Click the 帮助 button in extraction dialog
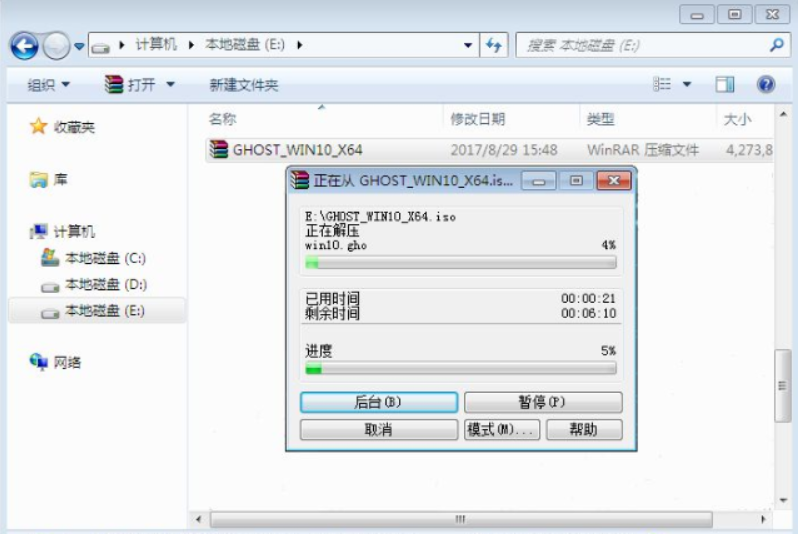 click(x=584, y=430)
